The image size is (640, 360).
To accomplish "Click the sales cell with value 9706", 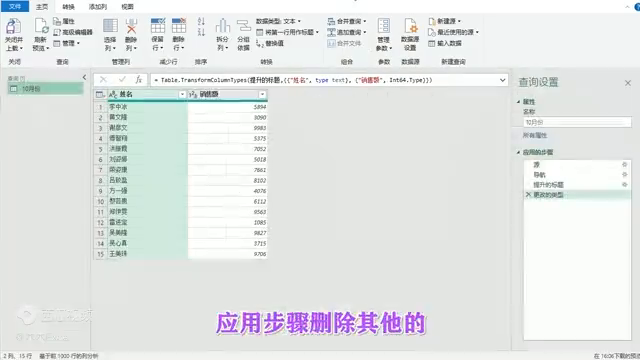I will point(227,254).
